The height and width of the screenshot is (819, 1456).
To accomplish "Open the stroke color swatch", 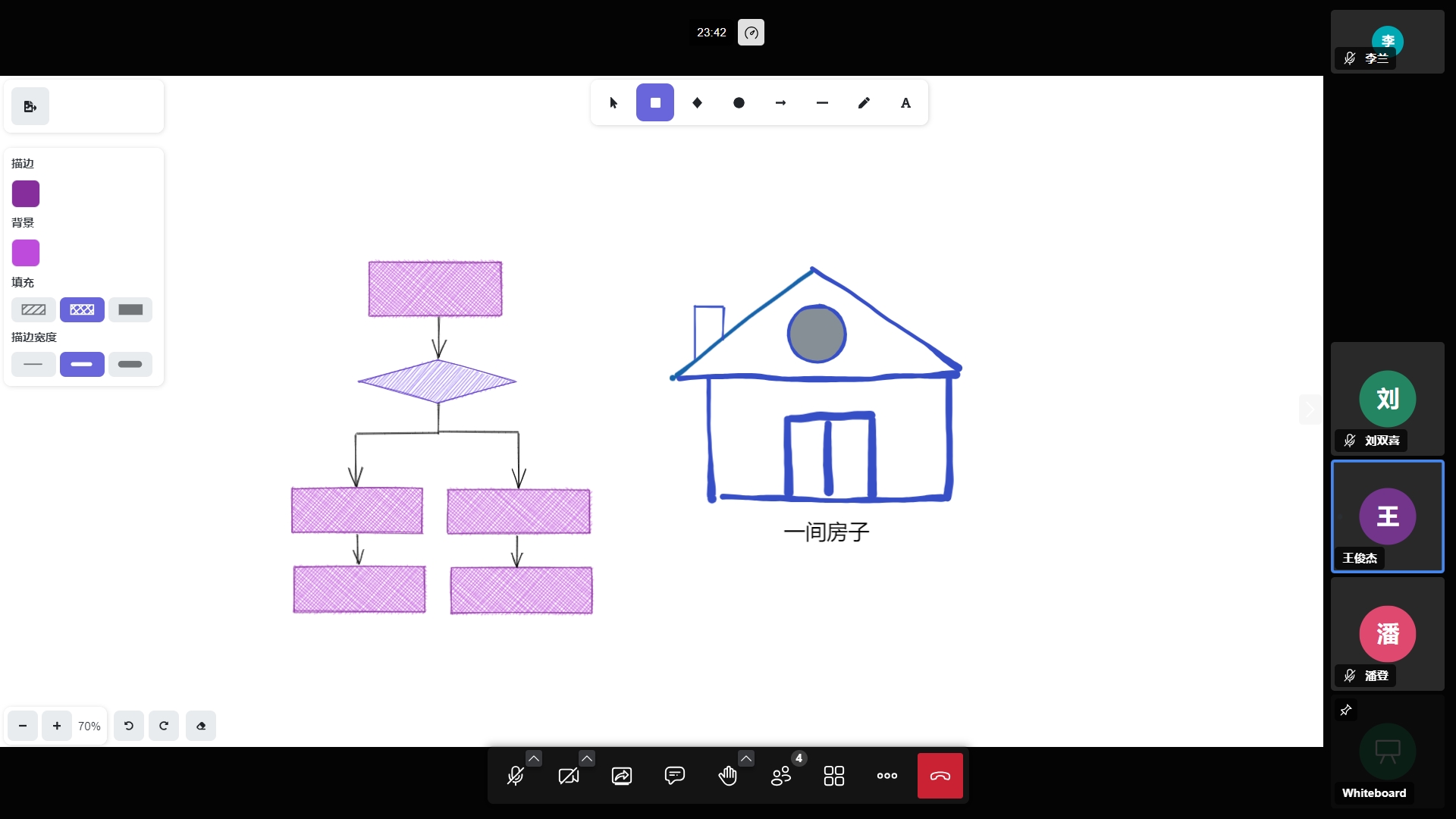I will (26, 194).
